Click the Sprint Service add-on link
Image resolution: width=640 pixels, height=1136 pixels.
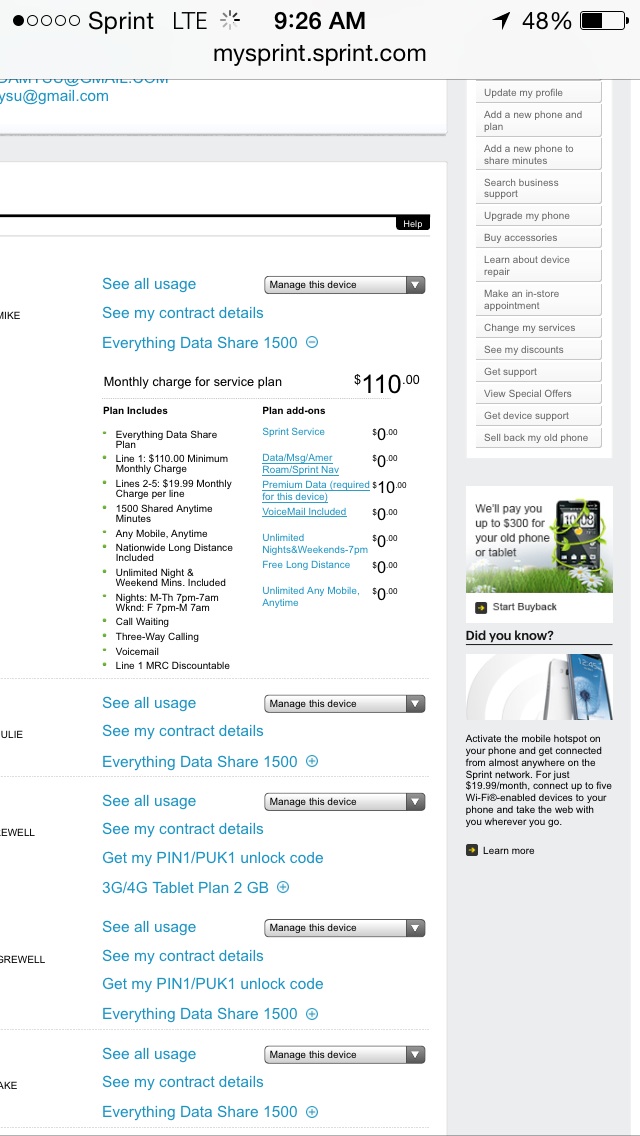pyautogui.click(x=294, y=432)
